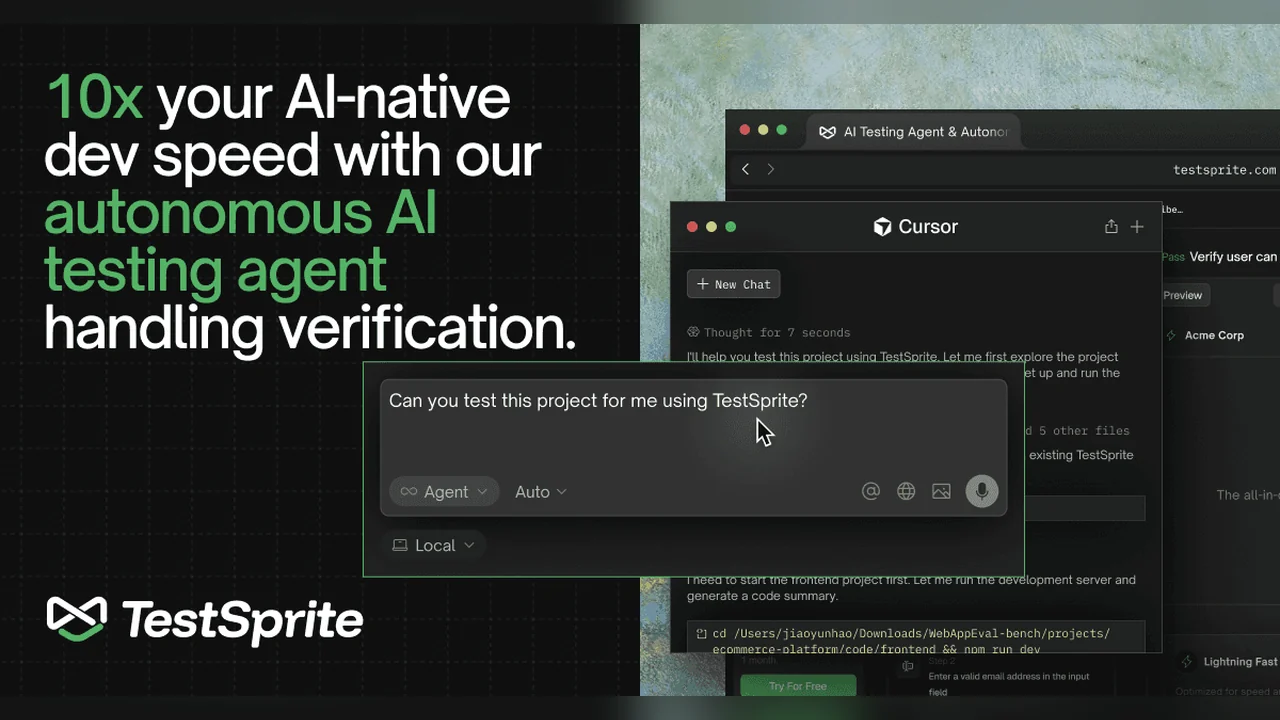Start a New Chat in Cursor
The height and width of the screenshot is (720, 1280).
(733, 284)
